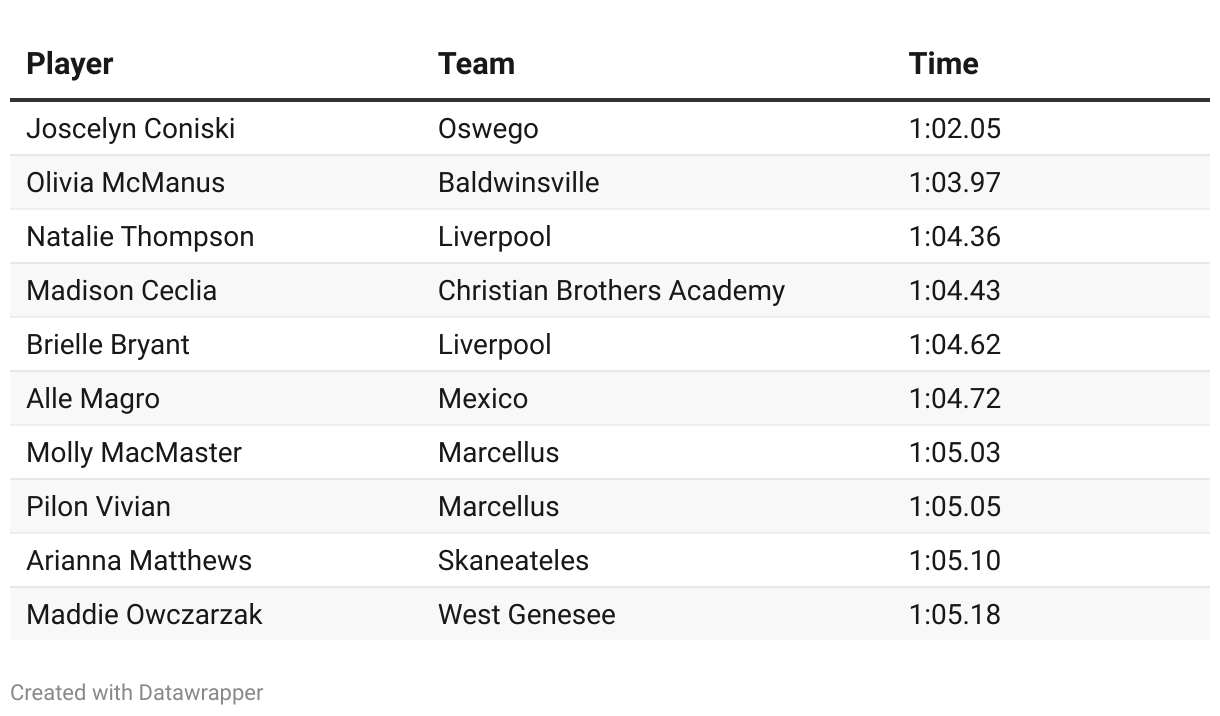Viewport: 1220px width, 716px height.
Task: Click the Madison Ceclia player name
Action: [121, 291]
